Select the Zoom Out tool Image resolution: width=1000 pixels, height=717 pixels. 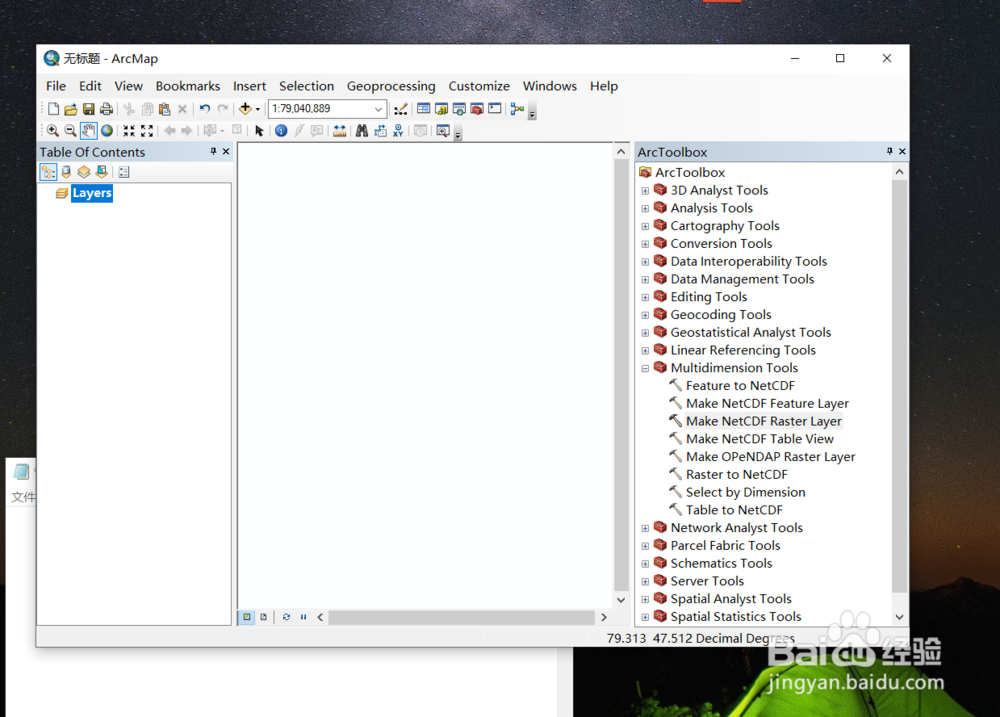71,131
